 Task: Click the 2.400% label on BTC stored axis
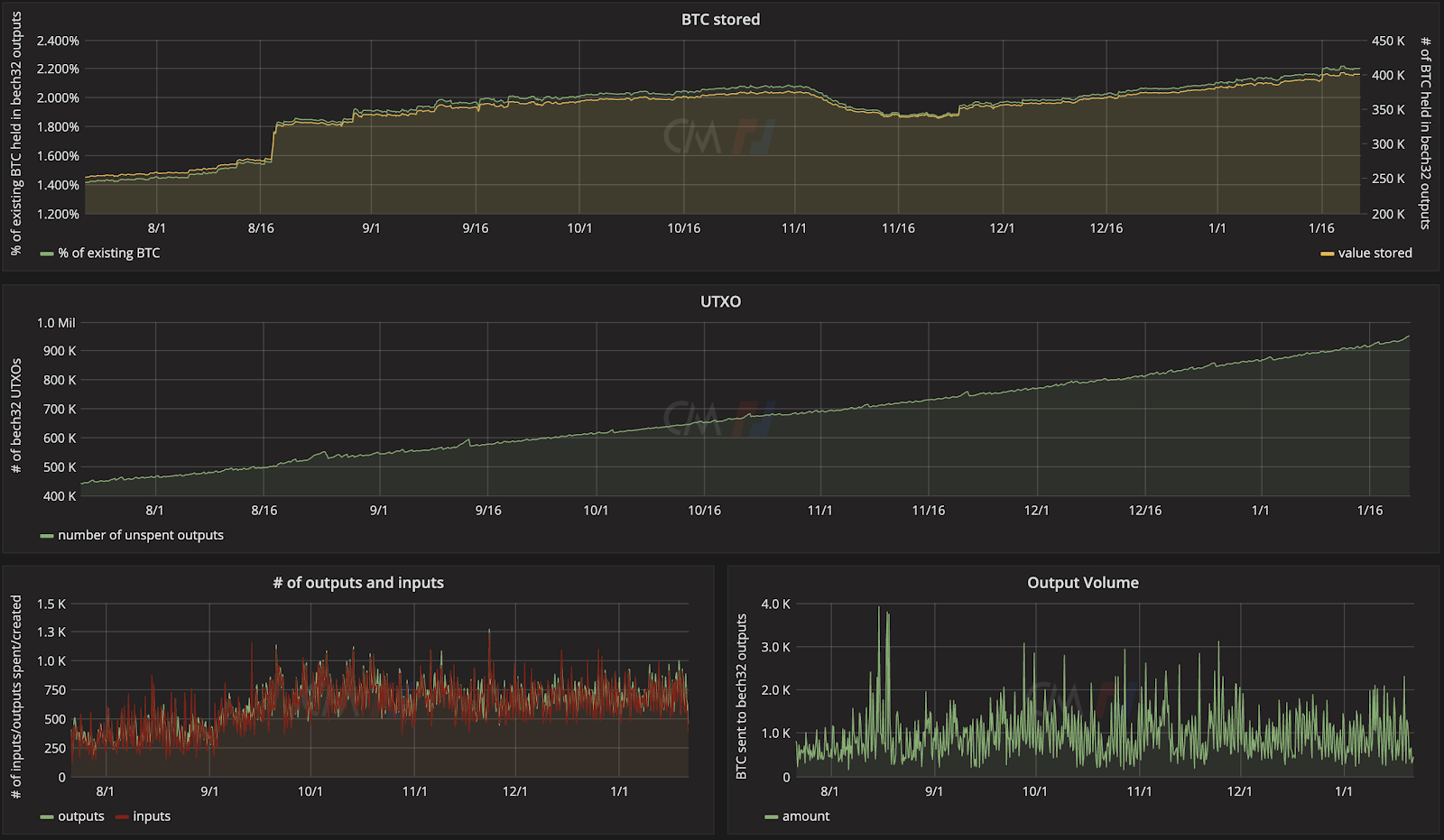coord(58,41)
